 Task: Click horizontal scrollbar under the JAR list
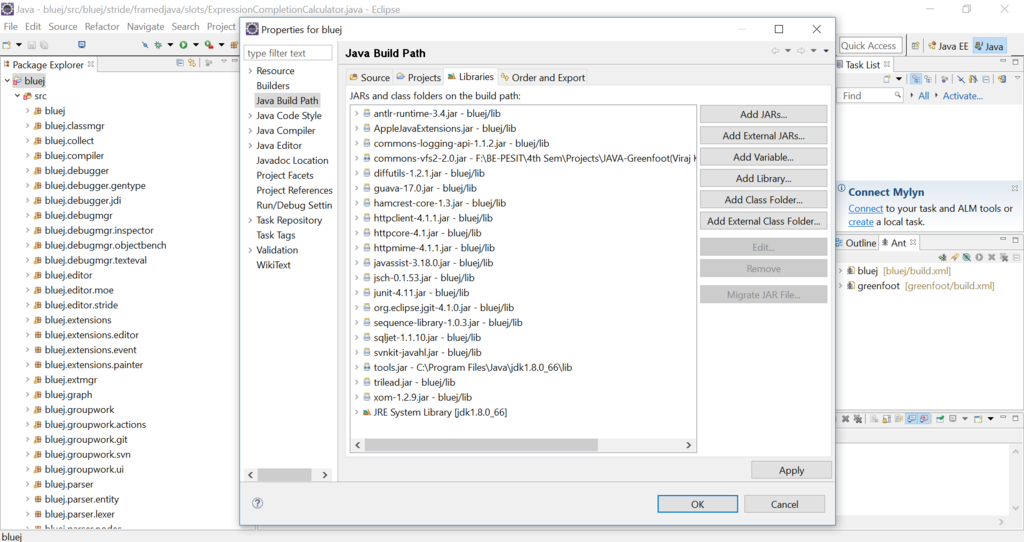point(481,445)
